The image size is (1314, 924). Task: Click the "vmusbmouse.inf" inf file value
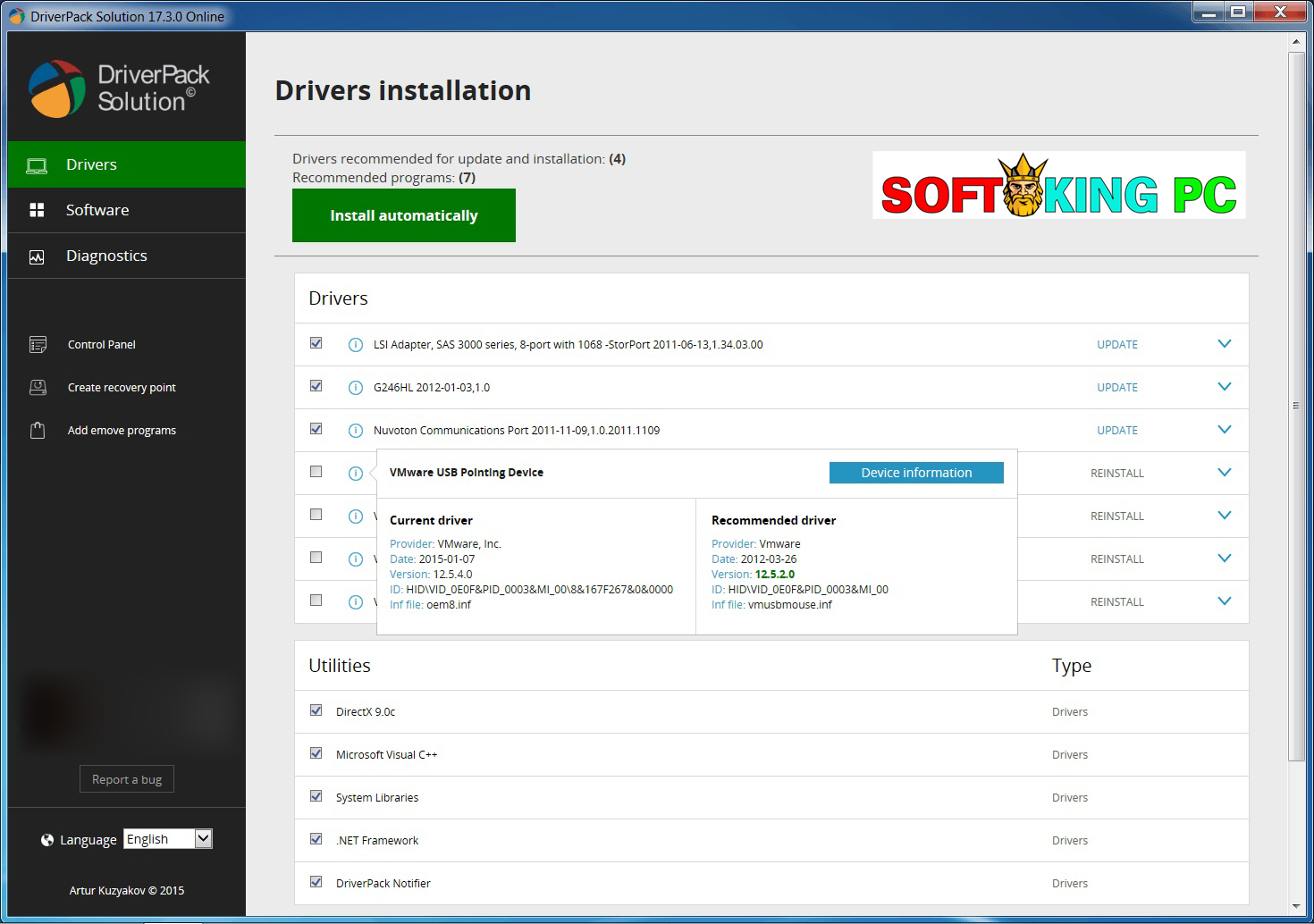click(x=790, y=605)
